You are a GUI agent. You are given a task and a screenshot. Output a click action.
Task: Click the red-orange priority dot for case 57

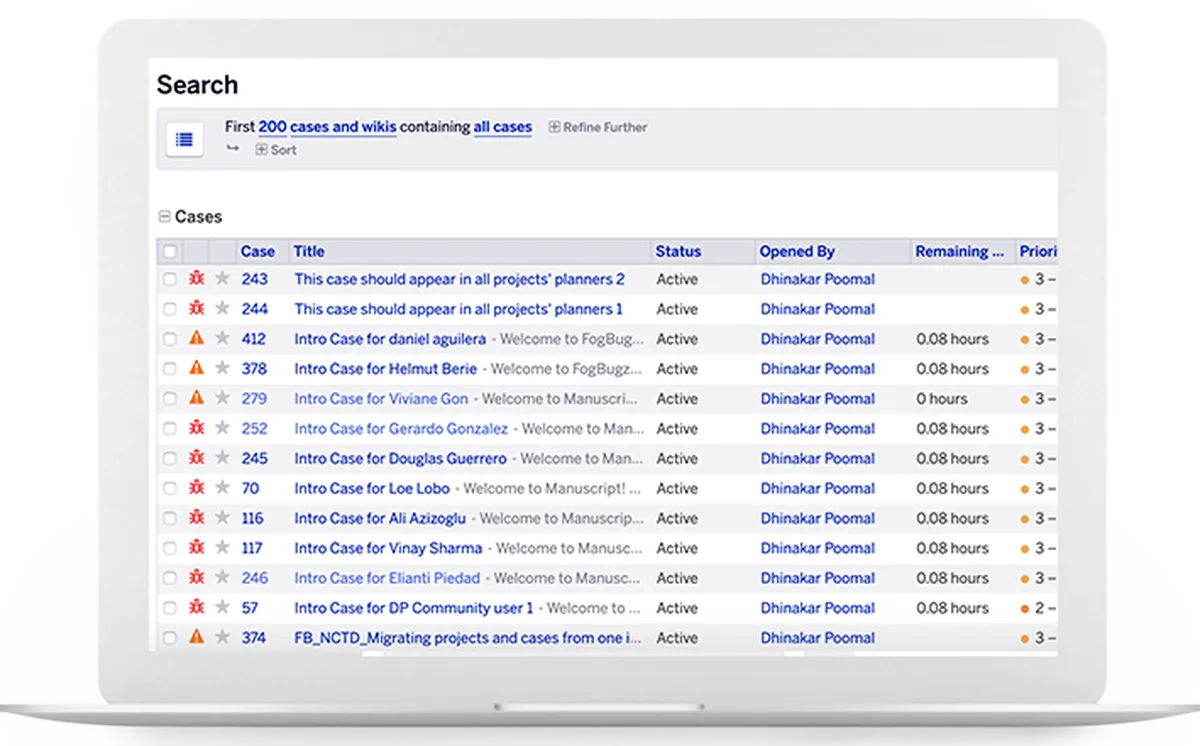(x=1025, y=608)
